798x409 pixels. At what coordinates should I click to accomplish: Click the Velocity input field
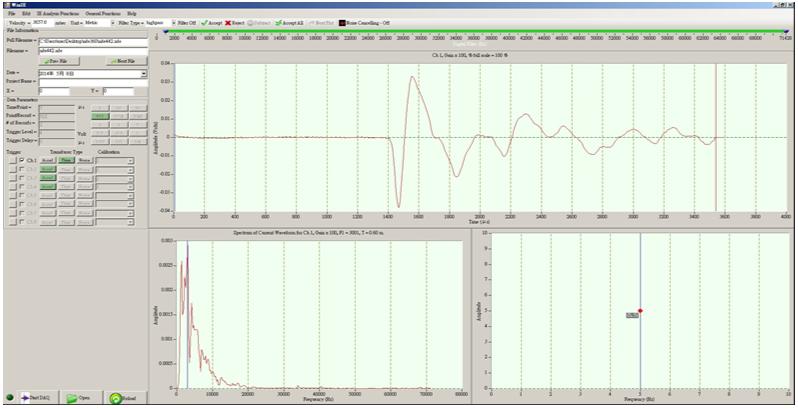coord(43,21)
